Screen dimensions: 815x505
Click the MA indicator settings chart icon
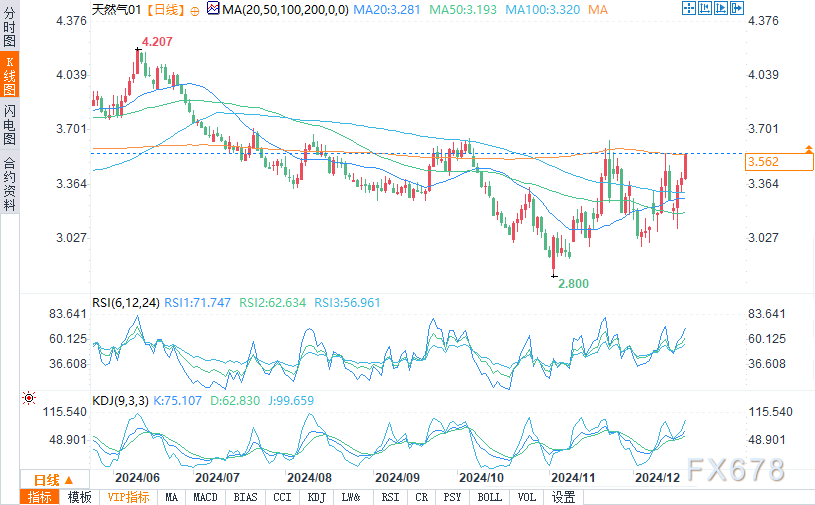click(213, 8)
